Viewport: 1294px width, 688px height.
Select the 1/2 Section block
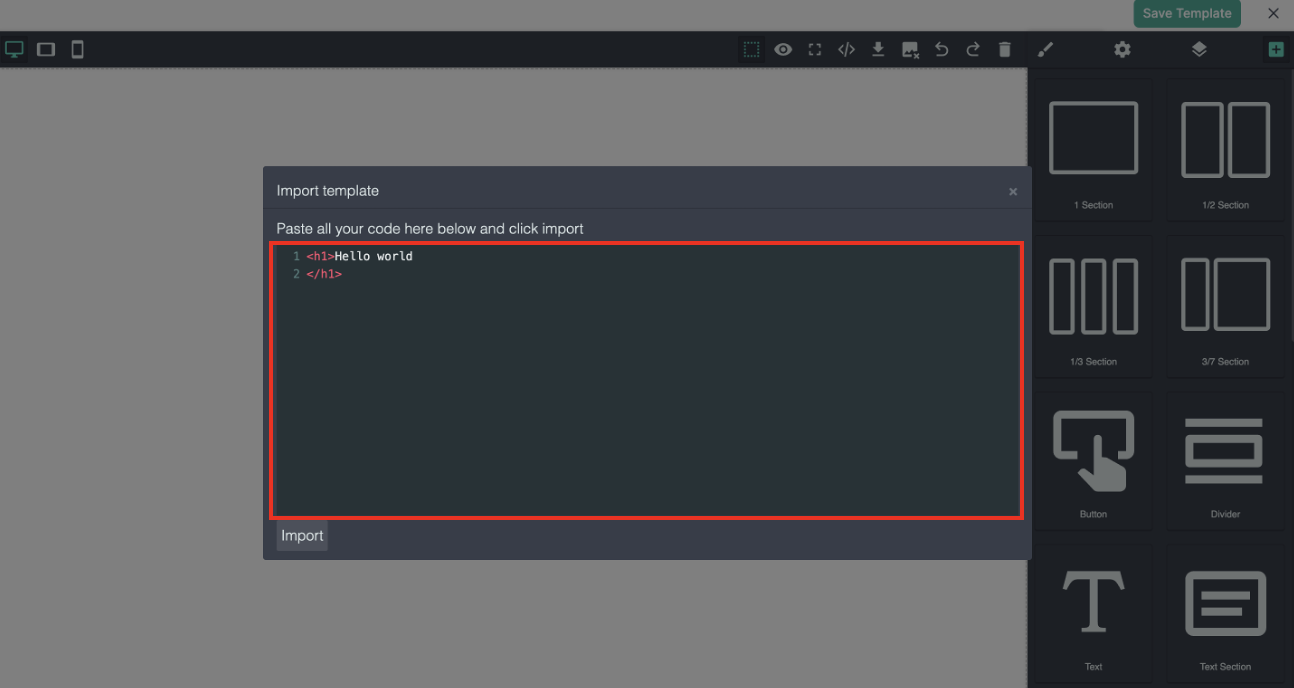1225,150
